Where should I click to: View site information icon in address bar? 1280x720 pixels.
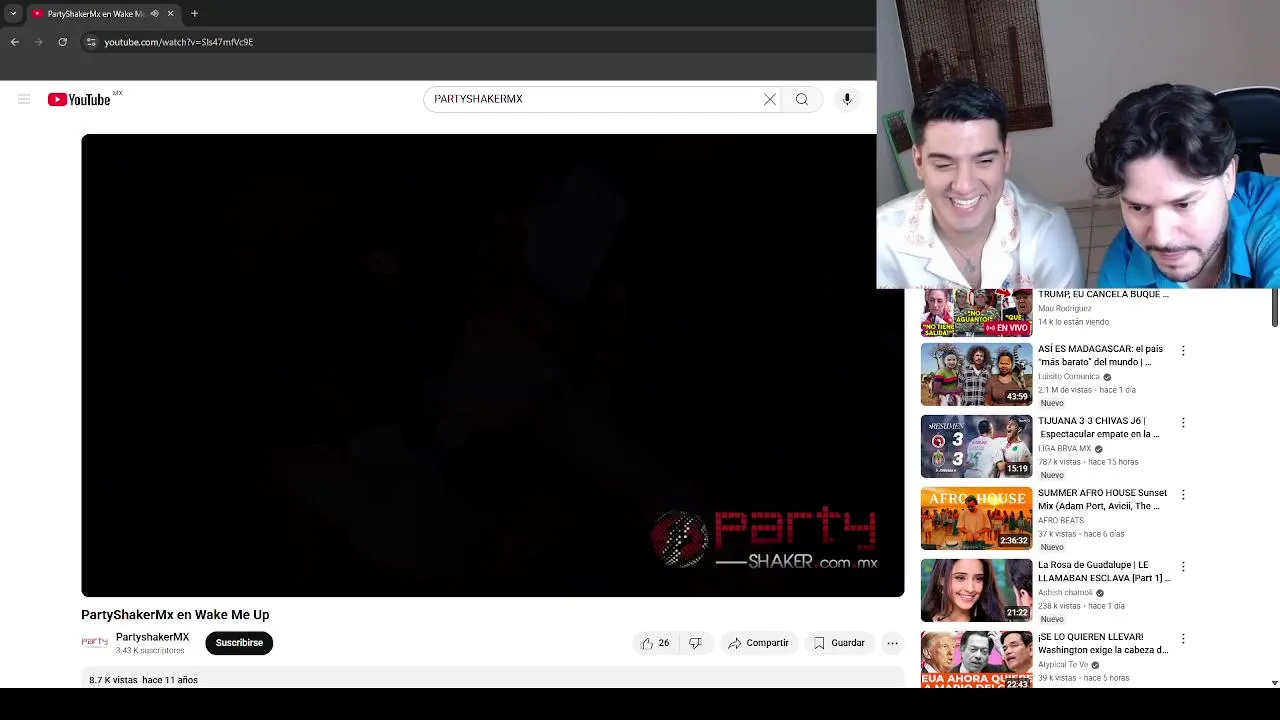91,42
